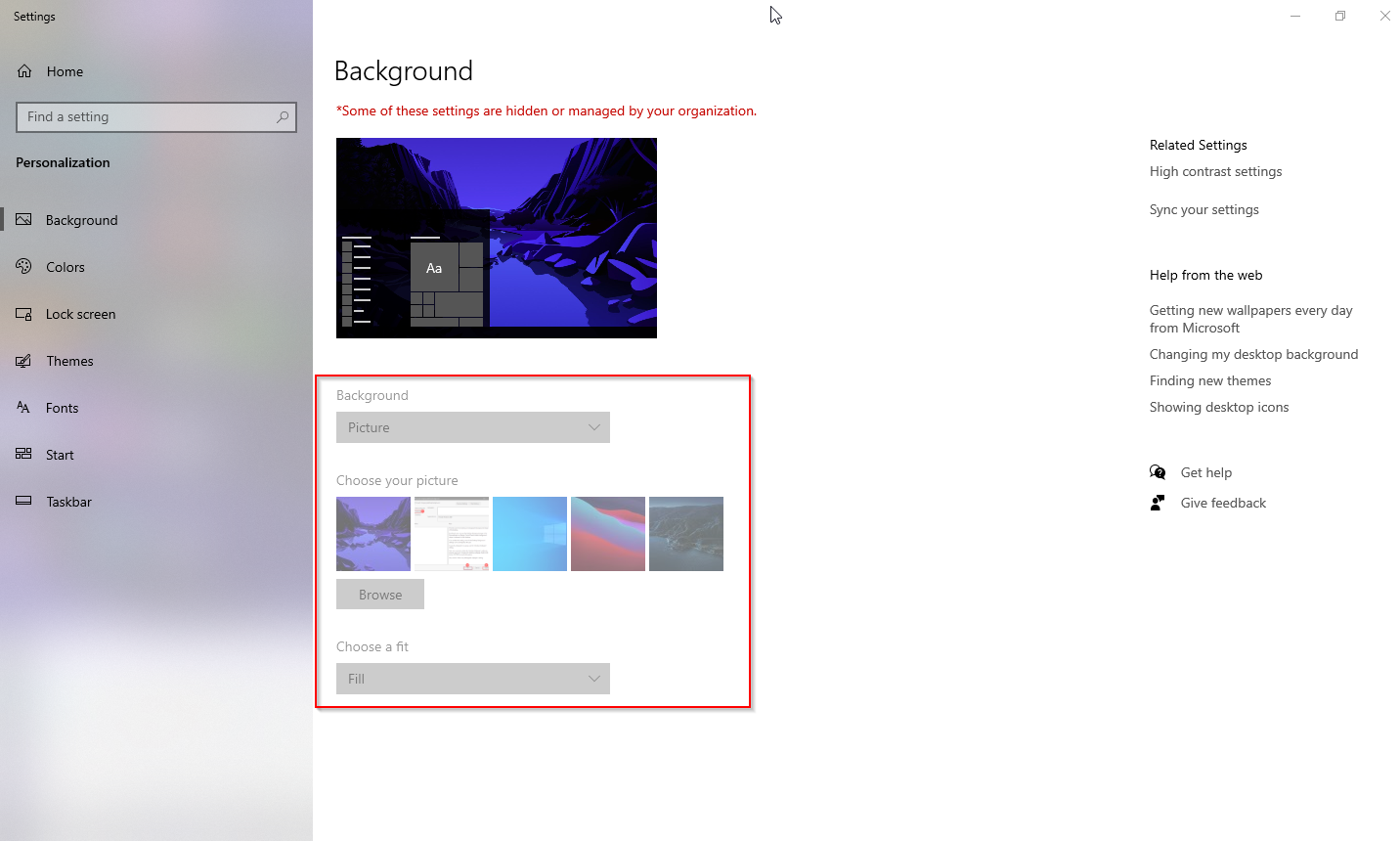
Task: Select the pink gradient wallpaper thumbnail
Action: pyautogui.click(x=607, y=533)
